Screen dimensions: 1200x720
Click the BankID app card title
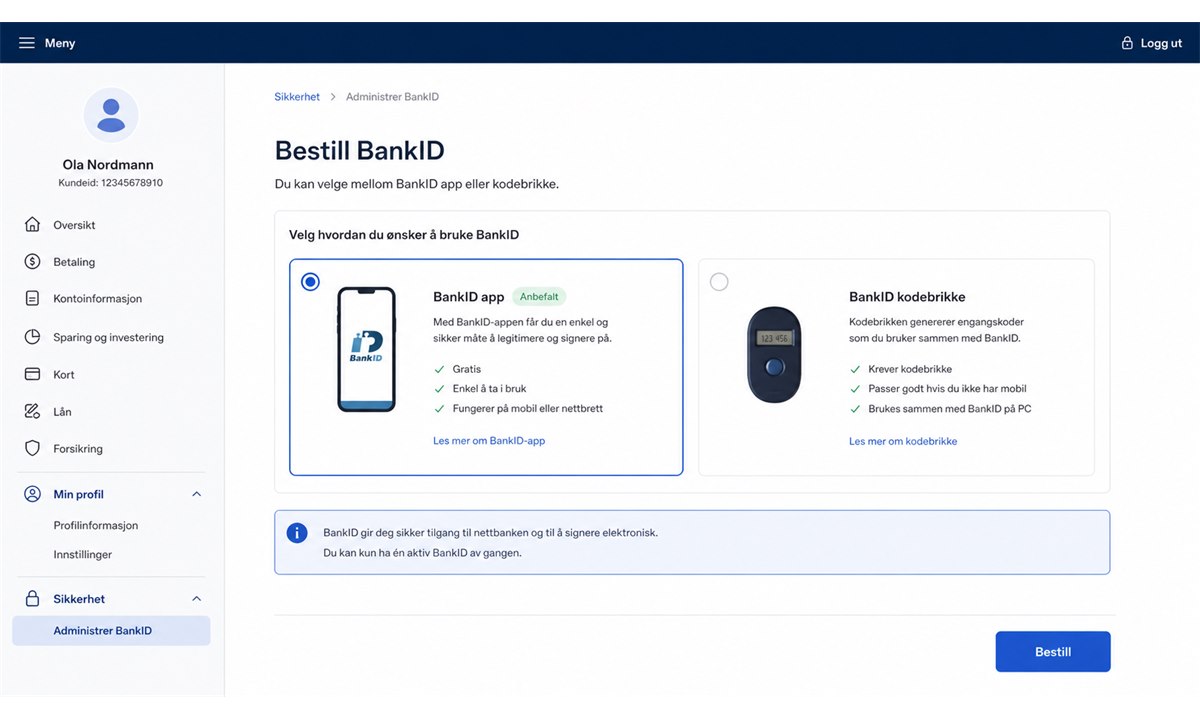[x=469, y=297]
